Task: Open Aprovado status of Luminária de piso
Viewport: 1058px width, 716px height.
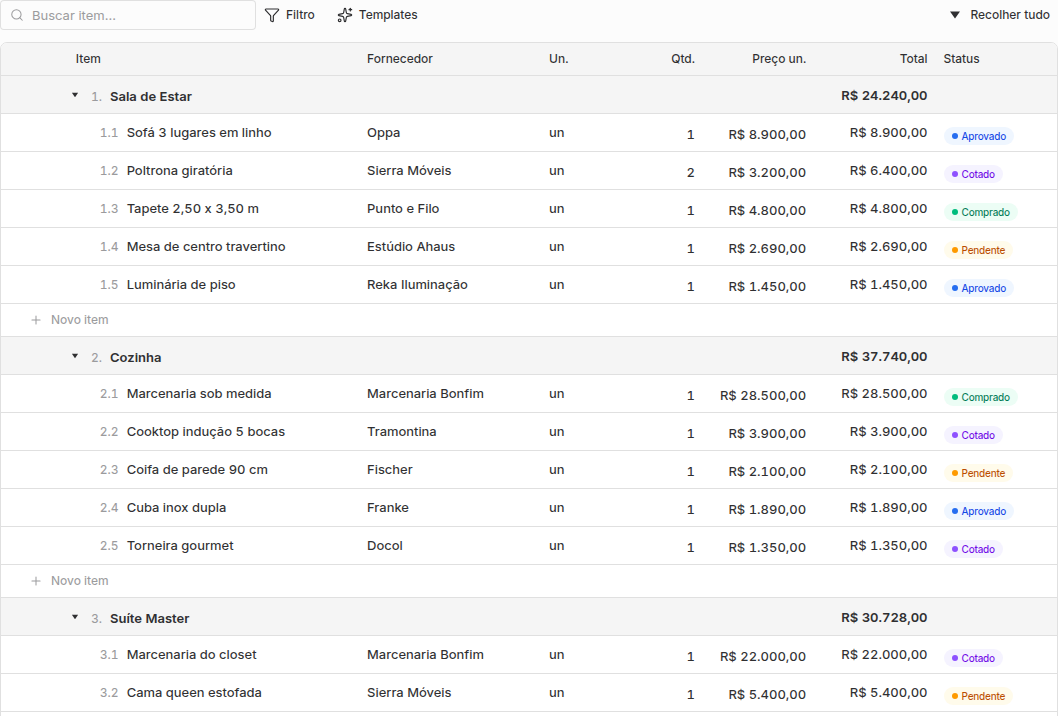Action: coord(978,288)
